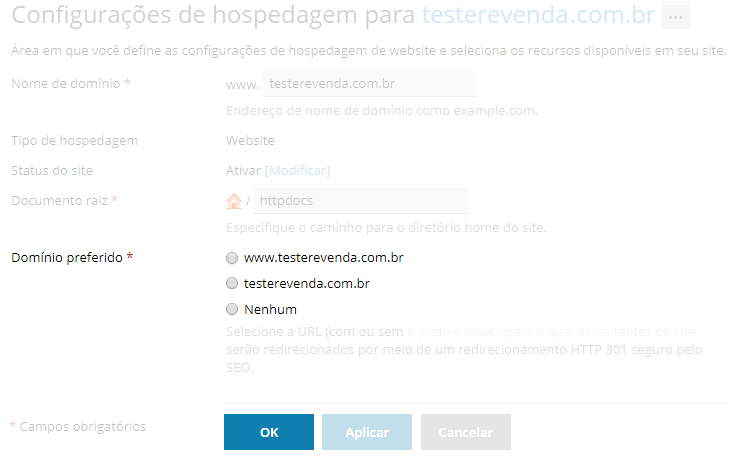Focus the Nome de domínio input field
Image resolution: width=731 pixels, height=464 pixels.
tap(370, 84)
